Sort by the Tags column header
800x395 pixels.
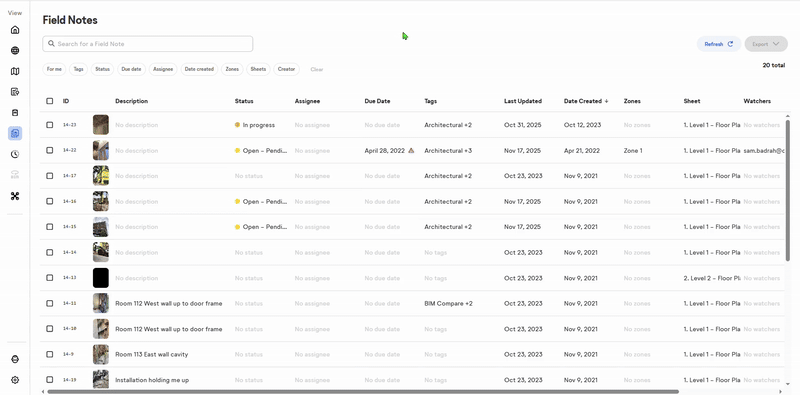click(x=431, y=101)
